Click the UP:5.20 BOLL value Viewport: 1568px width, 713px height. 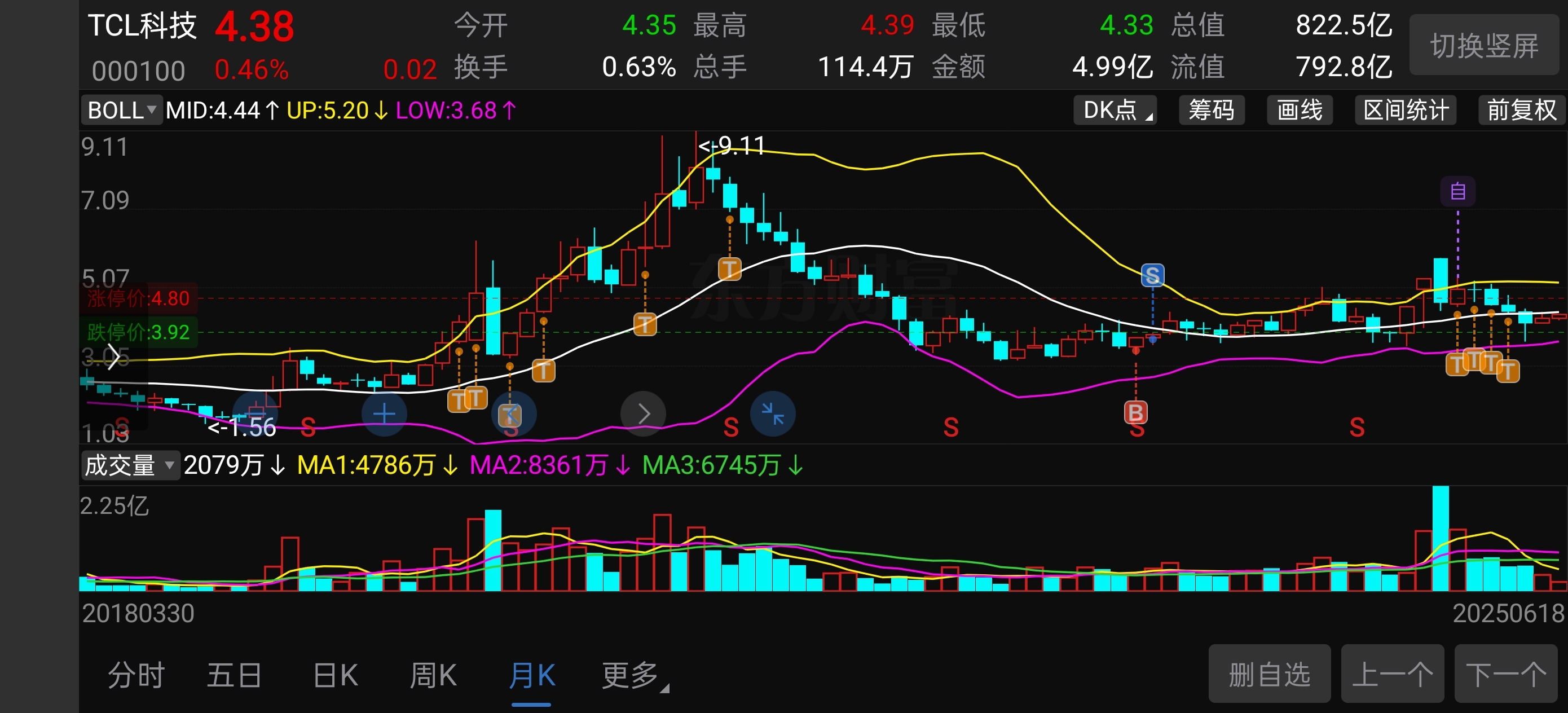pos(337,110)
